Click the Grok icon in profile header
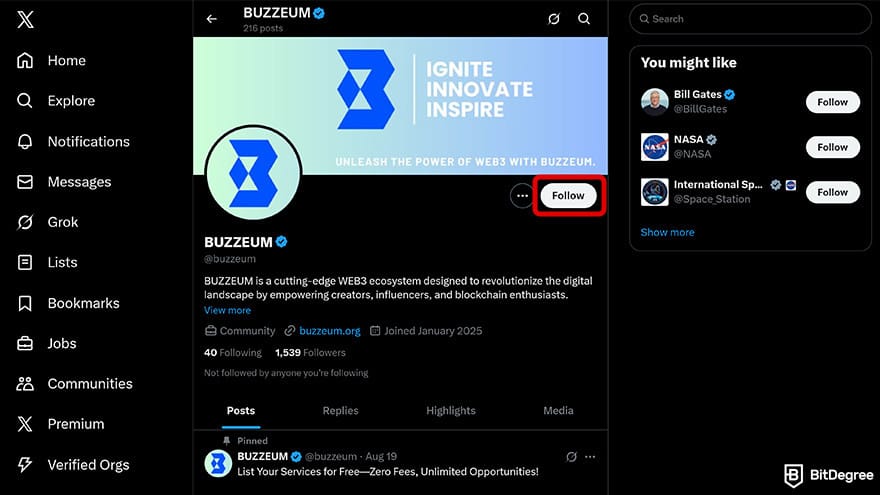880x495 pixels. (x=554, y=19)
